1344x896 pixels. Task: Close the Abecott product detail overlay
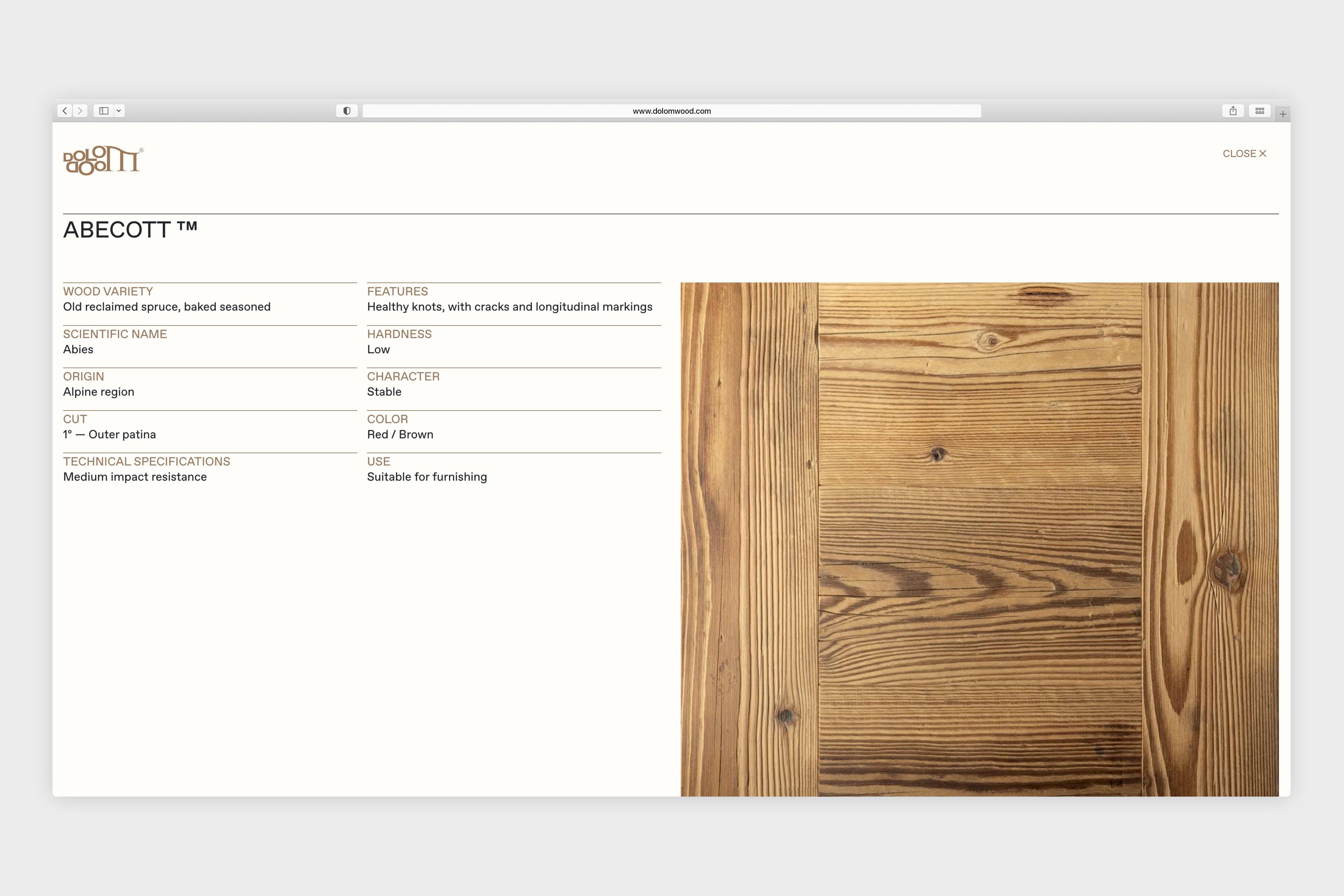pos(1244,154)
